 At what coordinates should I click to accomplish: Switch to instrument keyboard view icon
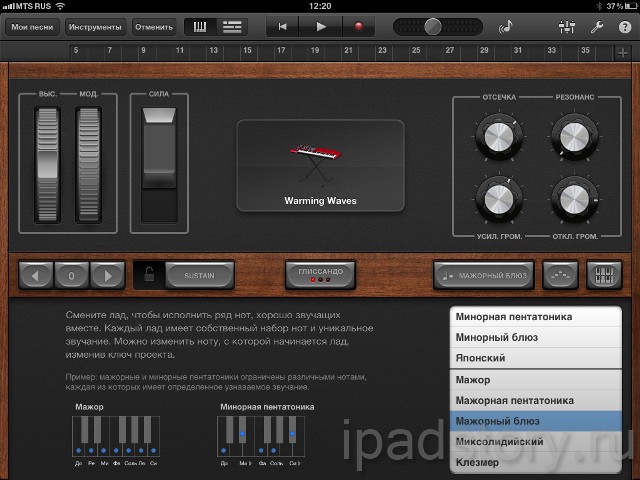200,27
